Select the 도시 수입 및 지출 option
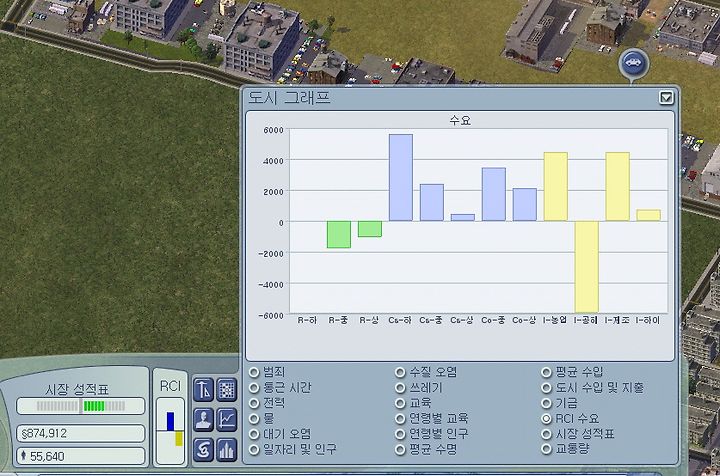720x476 pixels. 593,387
